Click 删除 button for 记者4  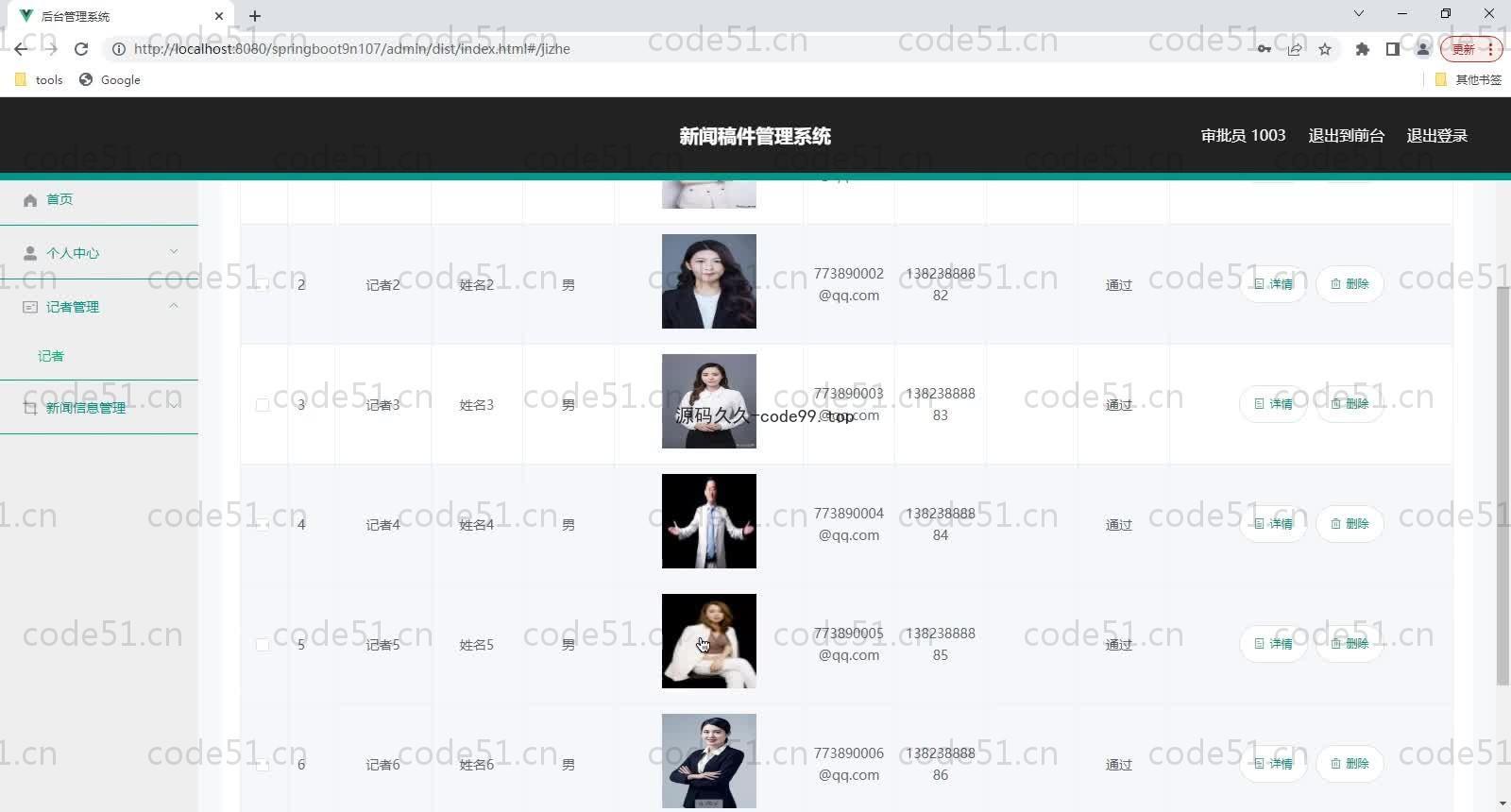pyautogui.click(x=1350, y=524)
